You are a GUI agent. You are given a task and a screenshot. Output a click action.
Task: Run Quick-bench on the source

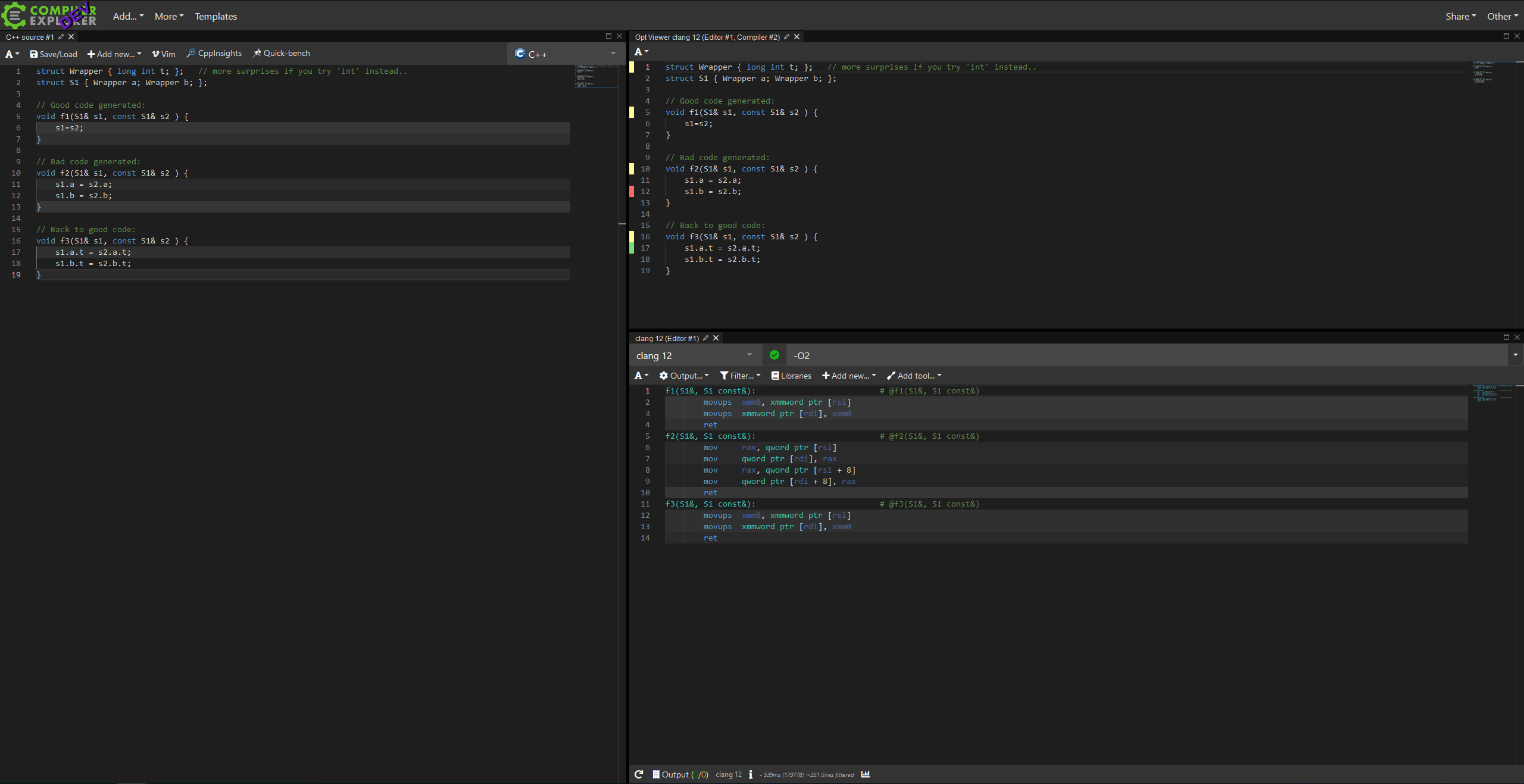tap(281, 53)
